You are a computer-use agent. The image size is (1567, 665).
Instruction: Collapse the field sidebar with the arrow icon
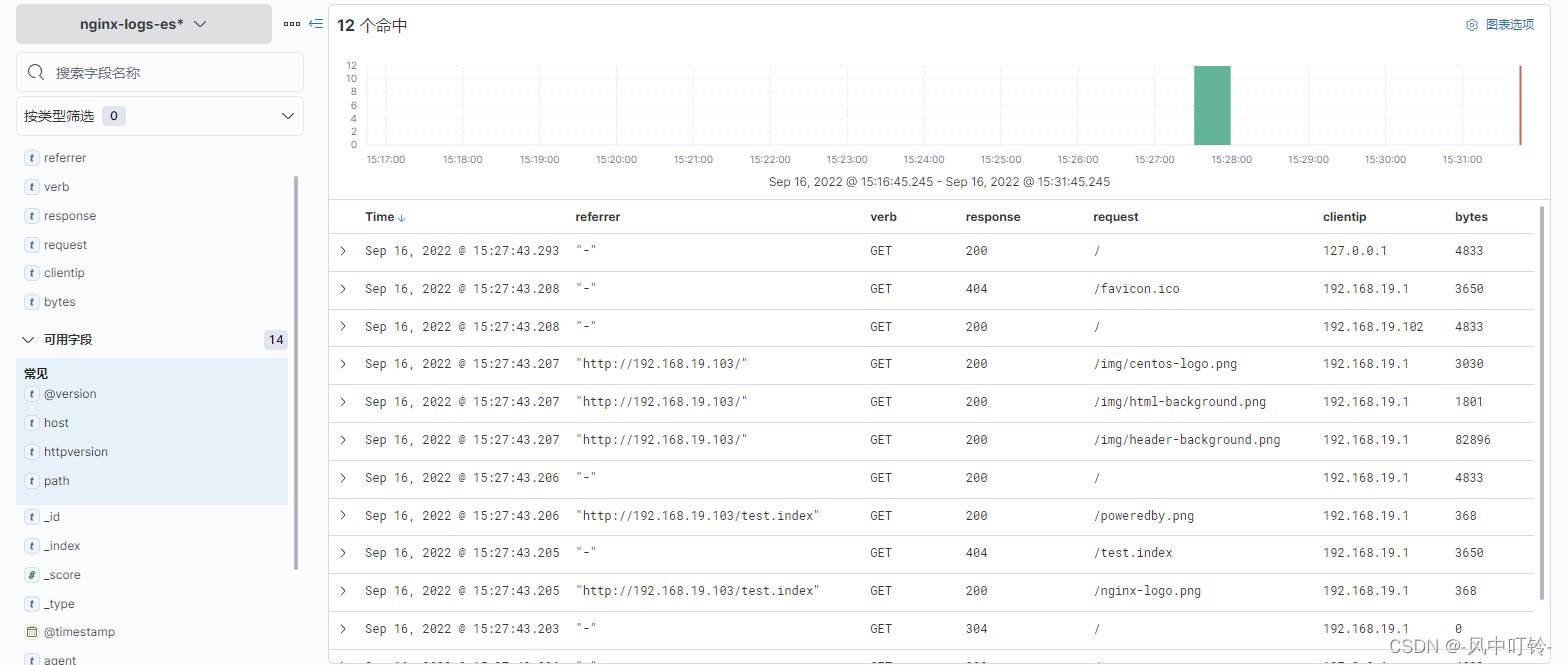[x=316, y=24]
